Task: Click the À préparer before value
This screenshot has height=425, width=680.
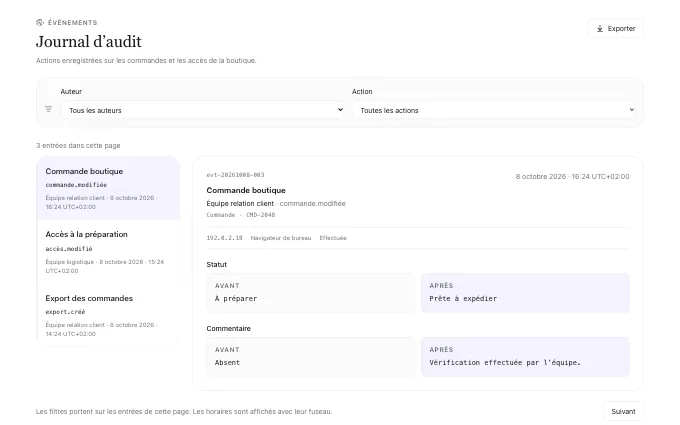Action: [236, 298]
